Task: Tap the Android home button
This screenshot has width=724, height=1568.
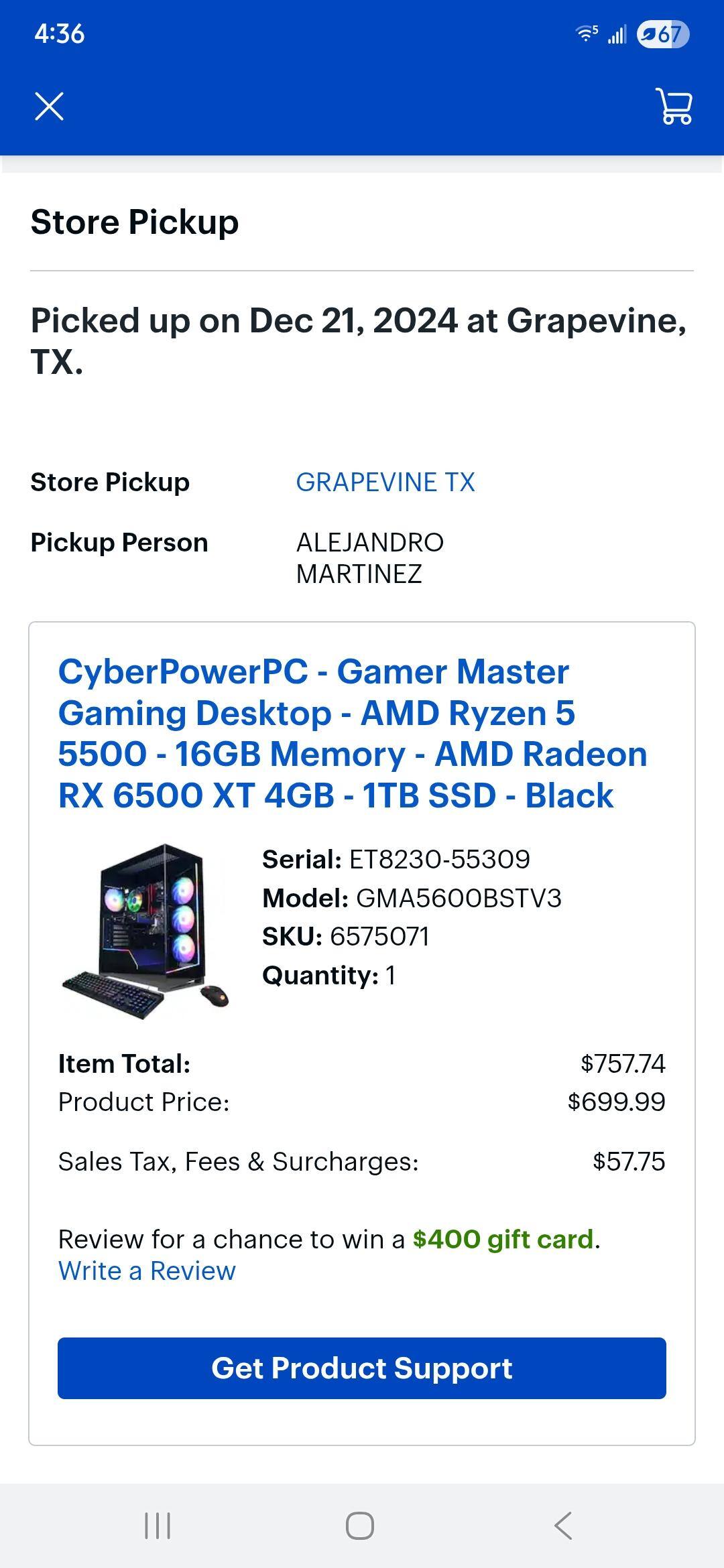Action: [x=360, y=1523]
